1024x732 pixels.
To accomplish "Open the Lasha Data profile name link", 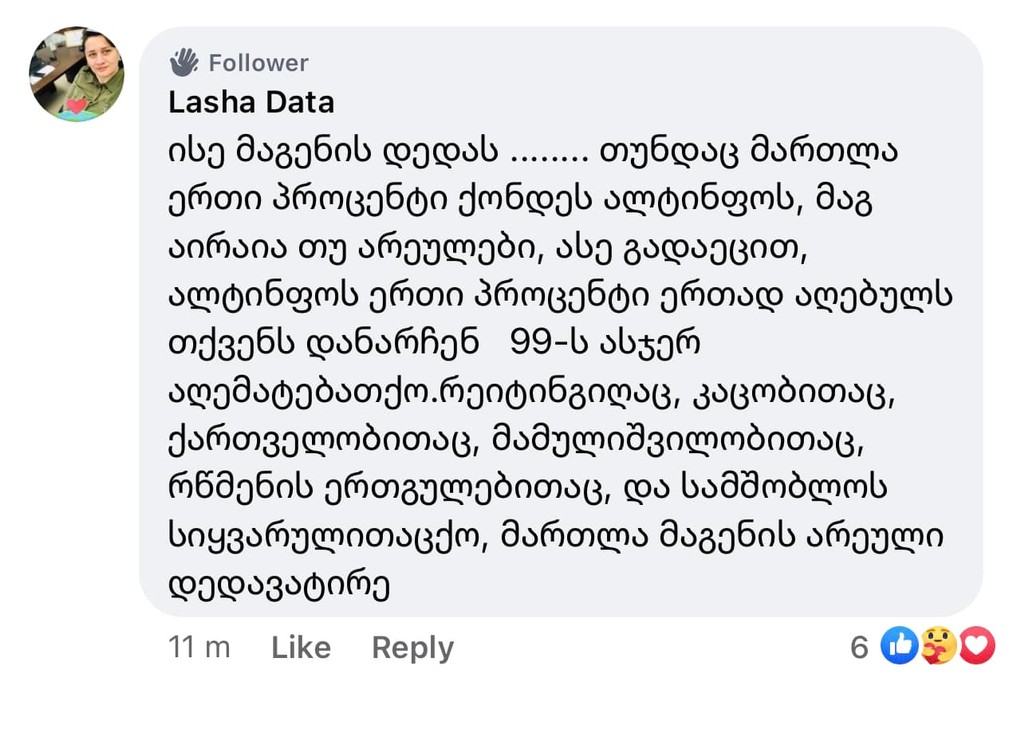I will (251, 103).
